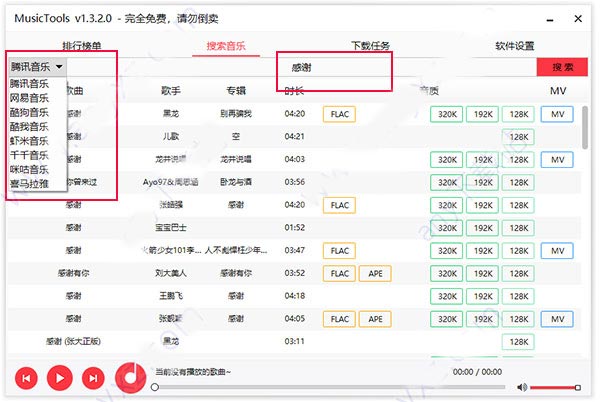Click the red 搜索 button
Viewport: 600px width, 402px height.
(563, 67)
